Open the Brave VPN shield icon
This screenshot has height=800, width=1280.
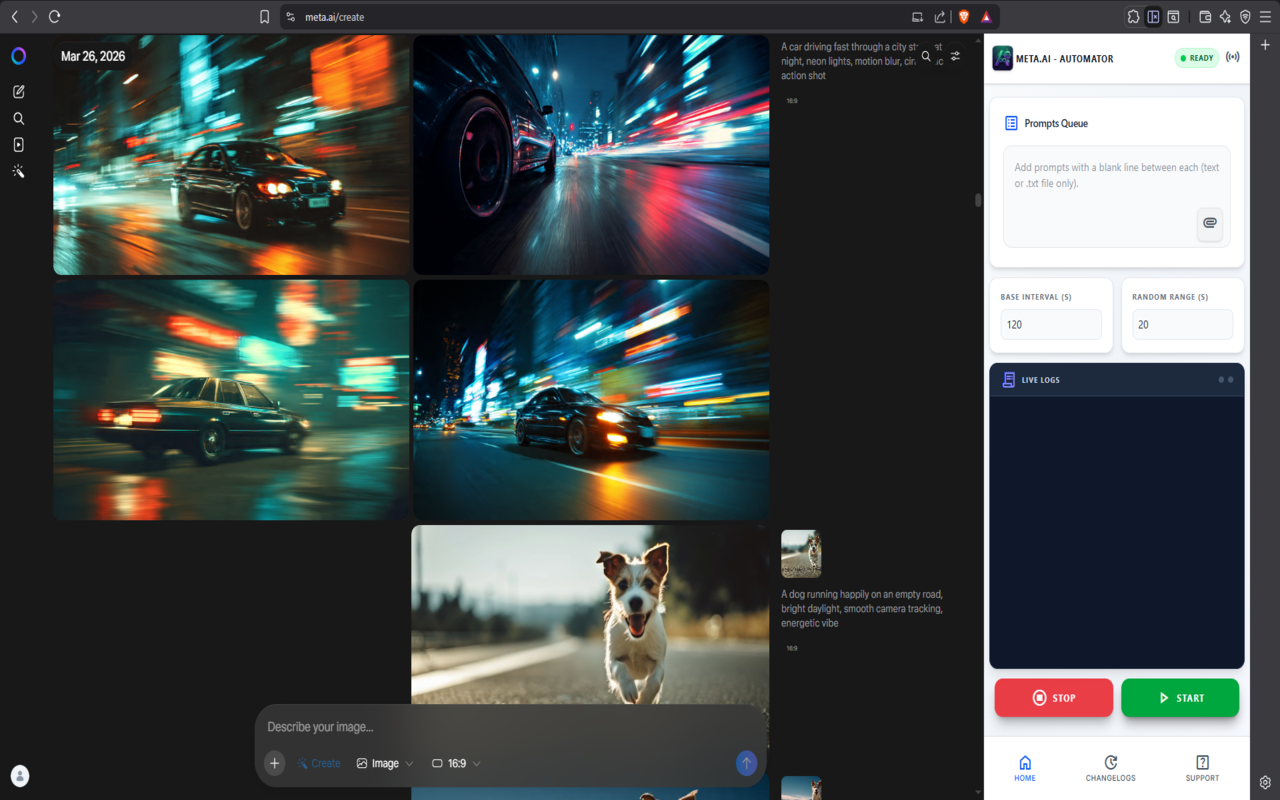pos(1245,17)
